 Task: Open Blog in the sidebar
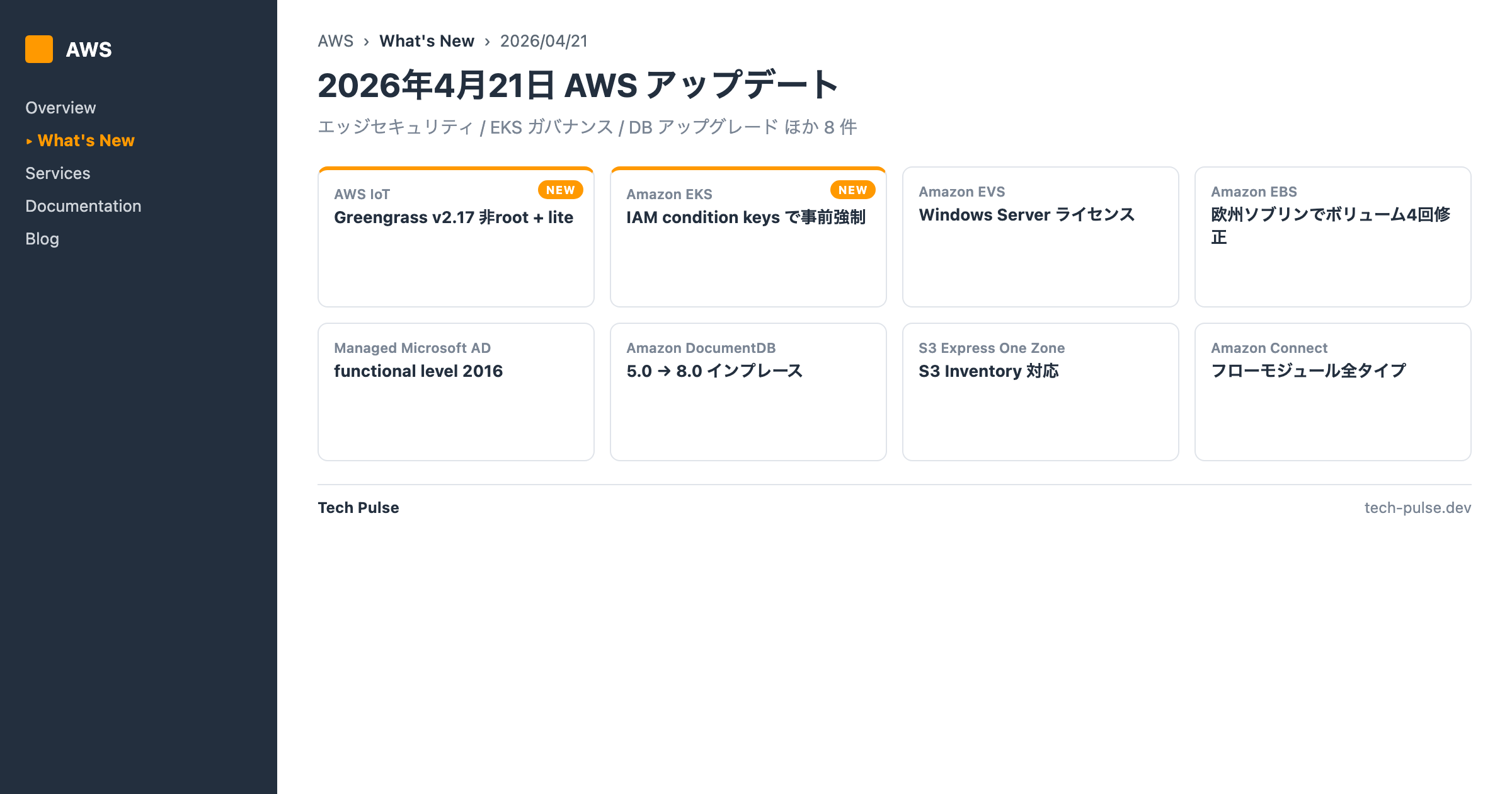point(42,239)
